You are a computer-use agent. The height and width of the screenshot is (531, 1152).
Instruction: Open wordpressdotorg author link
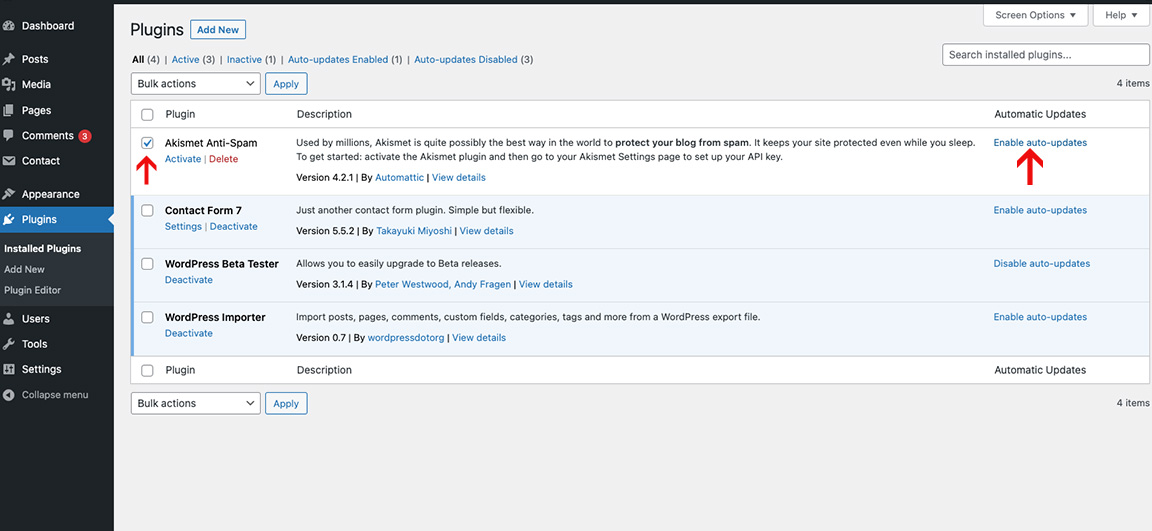tap(406, 338)
